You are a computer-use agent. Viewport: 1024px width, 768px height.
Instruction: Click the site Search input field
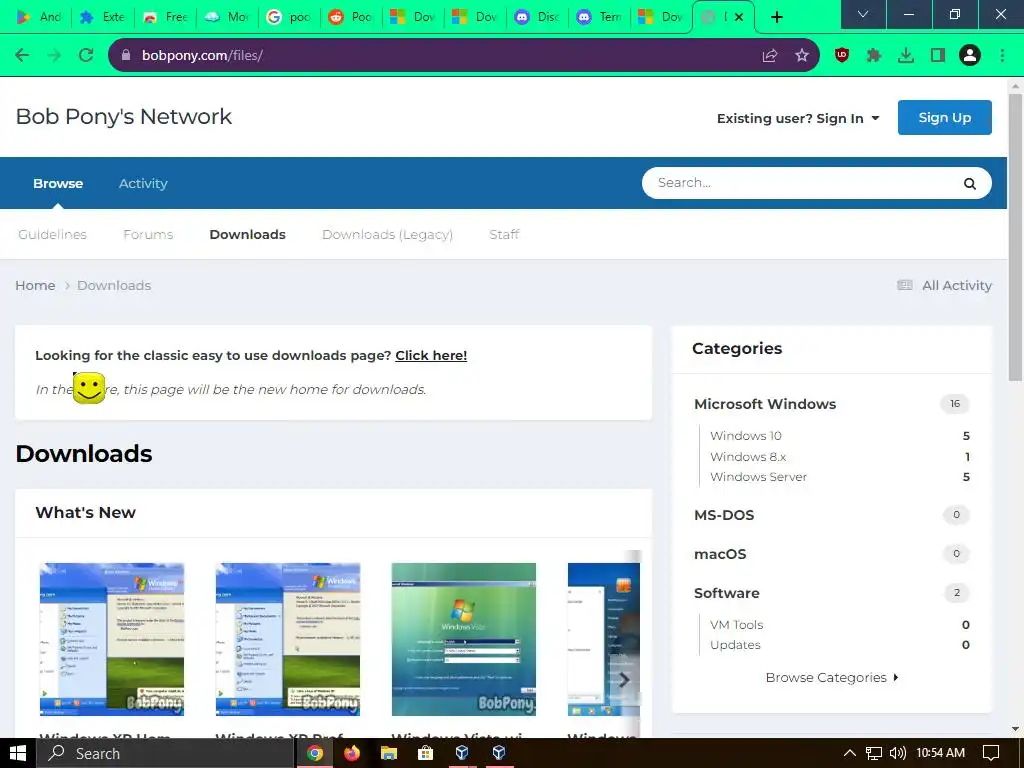(x=803, y=183)
